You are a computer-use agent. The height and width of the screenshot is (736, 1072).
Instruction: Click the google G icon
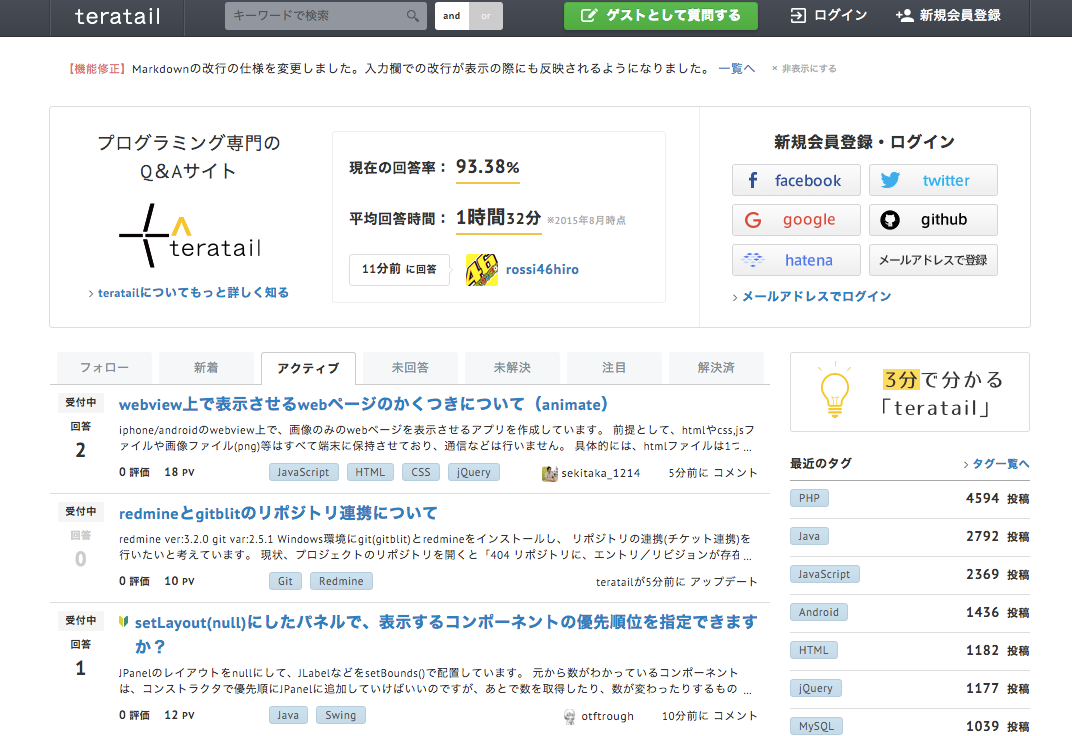coord(753,220)
